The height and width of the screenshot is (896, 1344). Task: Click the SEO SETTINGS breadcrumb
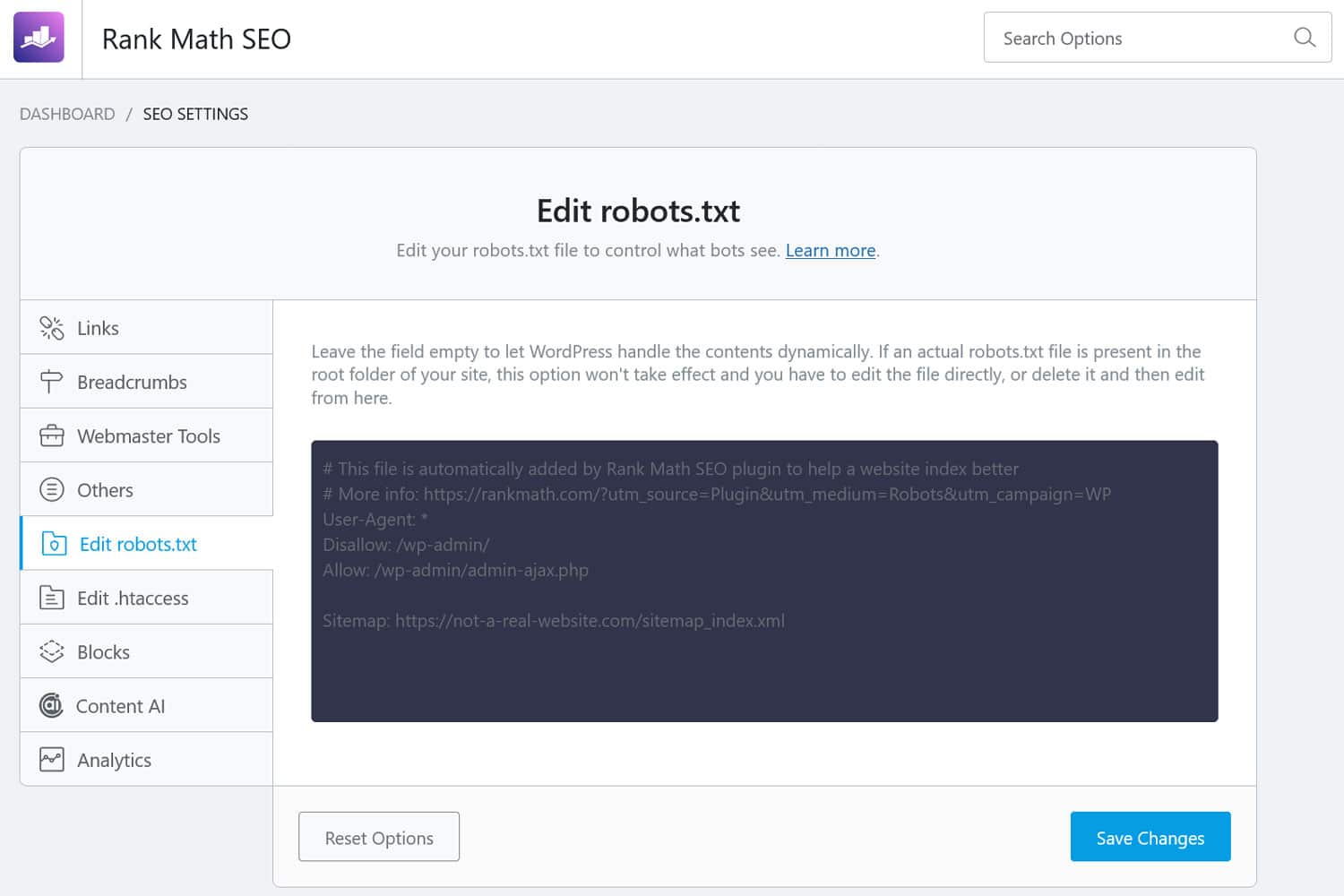(x=195, y=114)
